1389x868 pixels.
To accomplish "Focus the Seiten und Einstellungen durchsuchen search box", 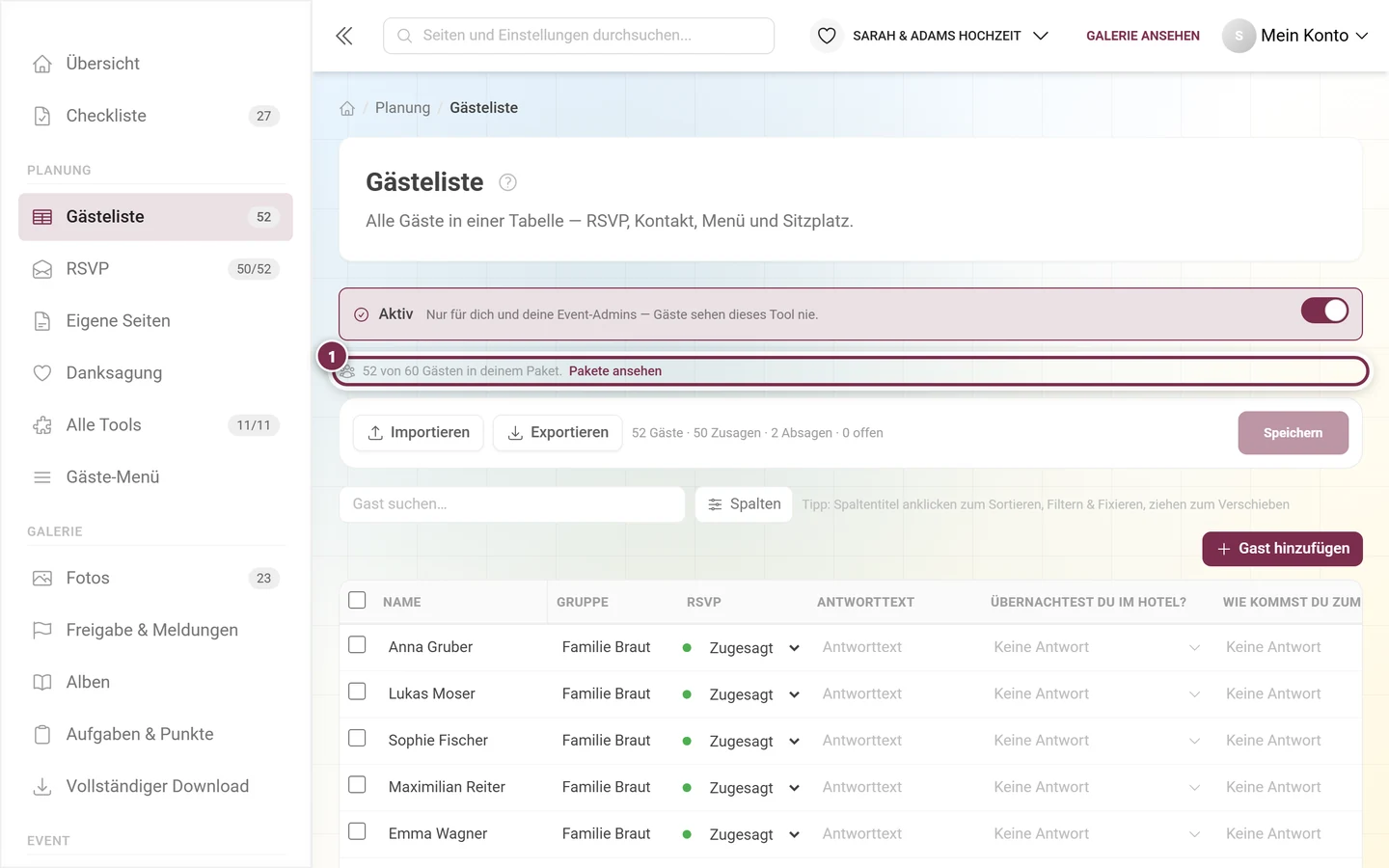I will click(579, 36).
